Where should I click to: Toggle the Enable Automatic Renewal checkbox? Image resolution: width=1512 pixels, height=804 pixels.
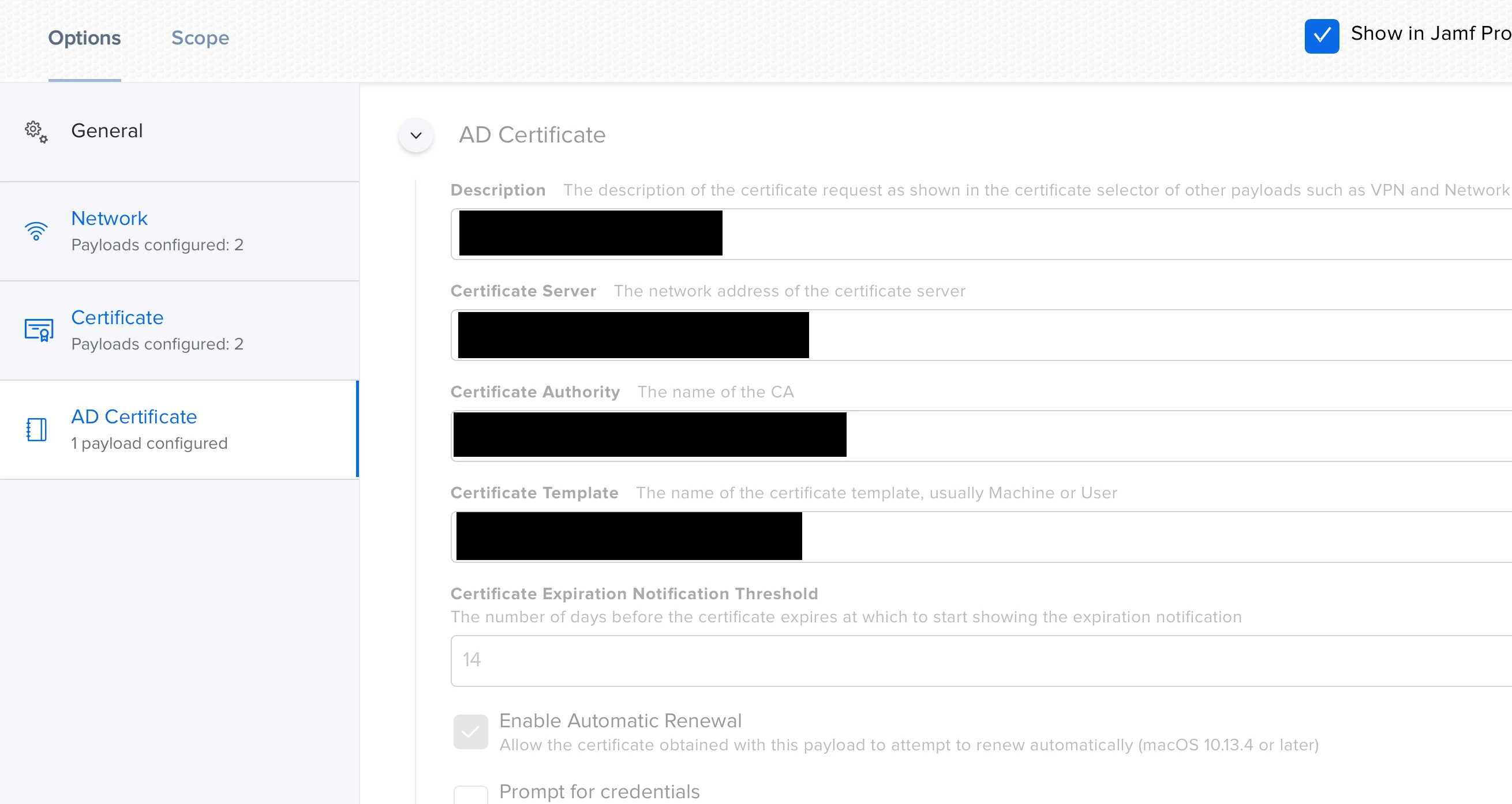[x=471, y=731]
